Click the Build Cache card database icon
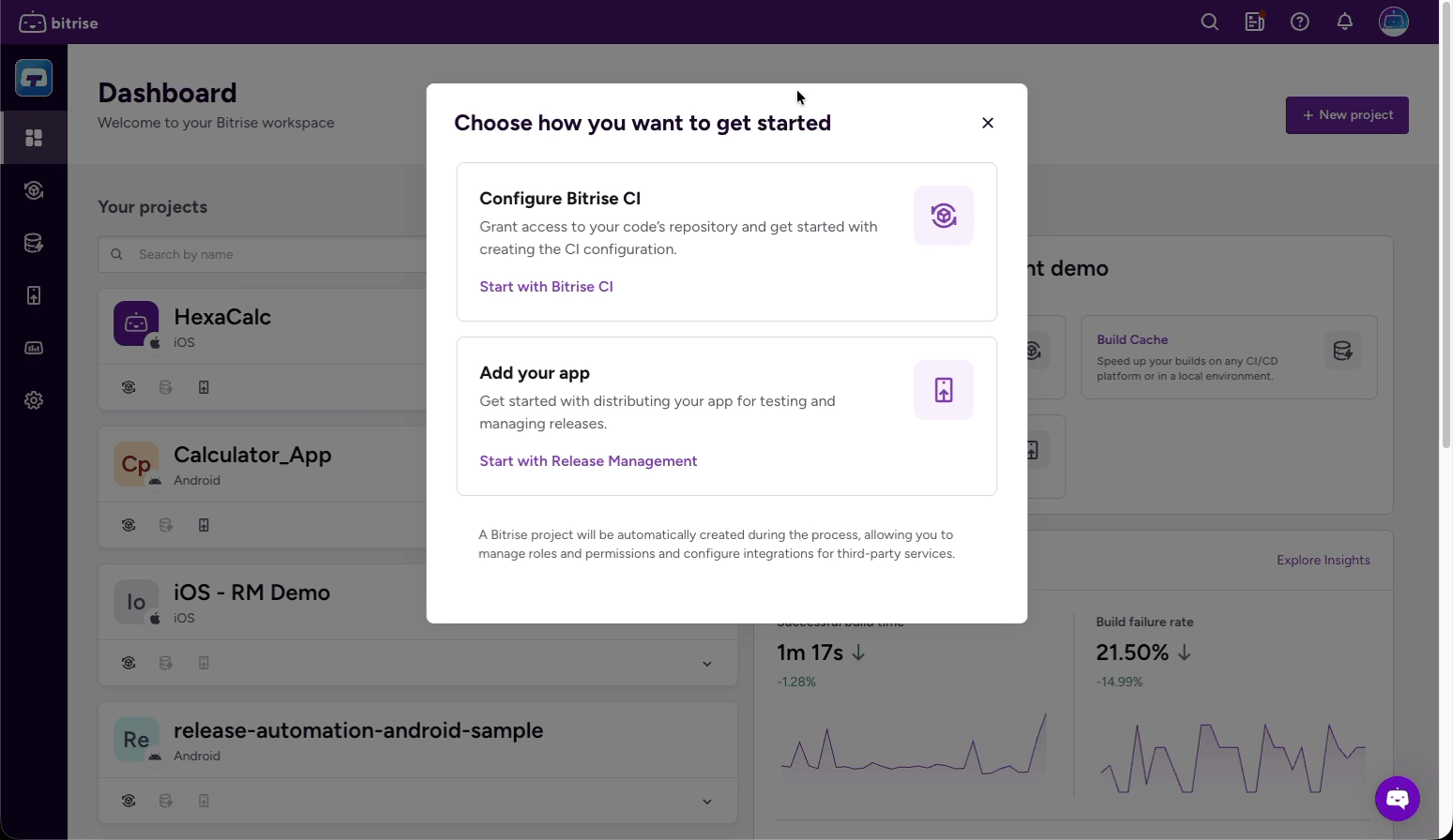The width and height of the screenshot is (1453, 840). click(x=1342, y=351)
